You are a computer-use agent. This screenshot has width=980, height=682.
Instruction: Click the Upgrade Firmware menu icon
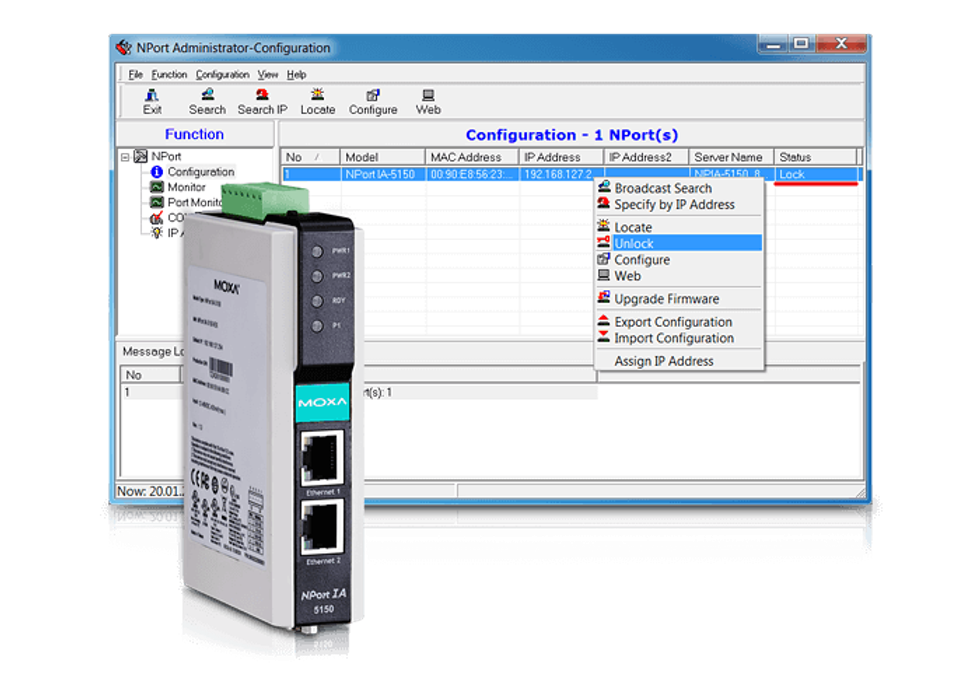604,298
